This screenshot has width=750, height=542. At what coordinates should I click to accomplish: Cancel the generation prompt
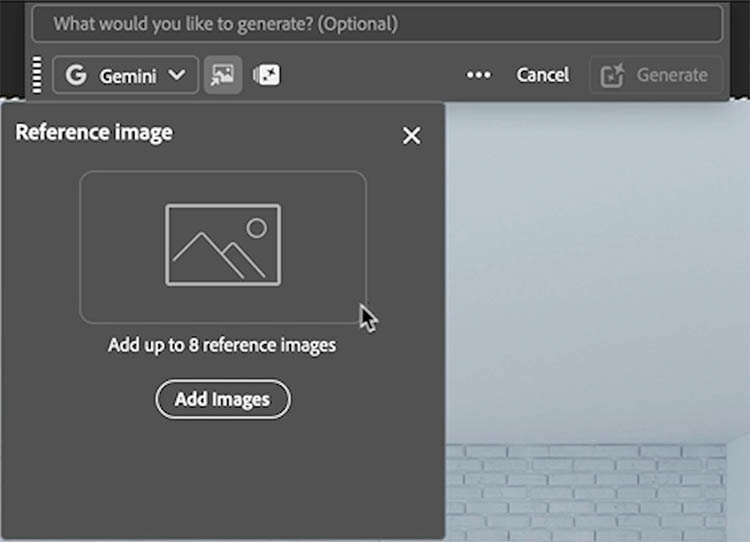[x=542, y=75]
